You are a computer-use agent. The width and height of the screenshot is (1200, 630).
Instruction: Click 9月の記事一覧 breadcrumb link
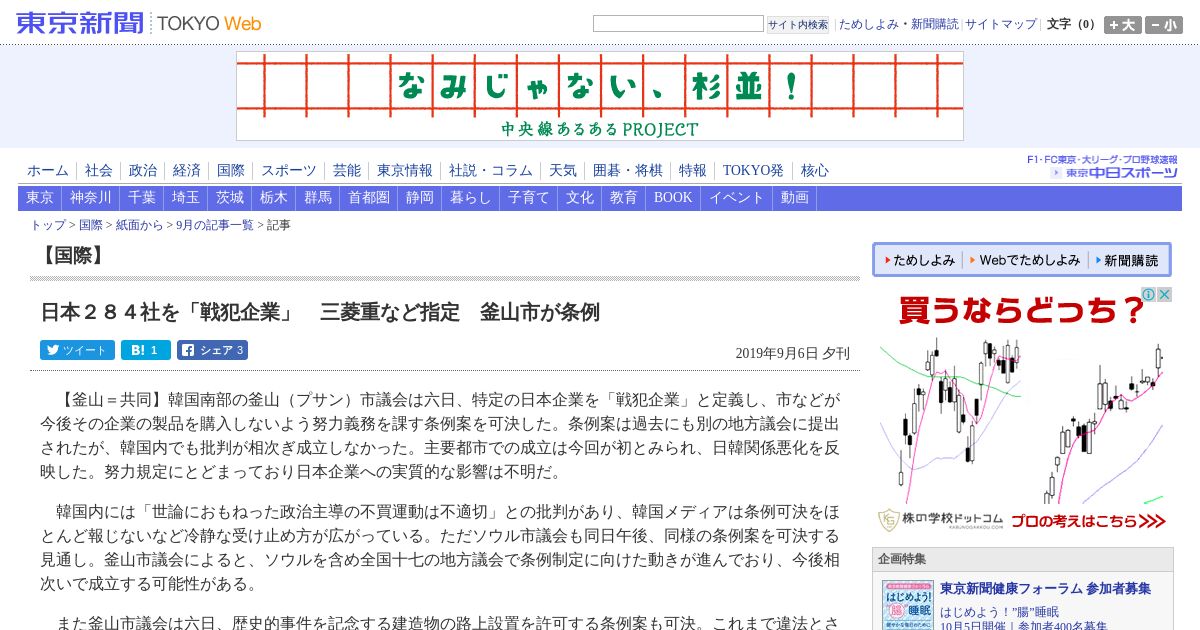coord(215,226)
